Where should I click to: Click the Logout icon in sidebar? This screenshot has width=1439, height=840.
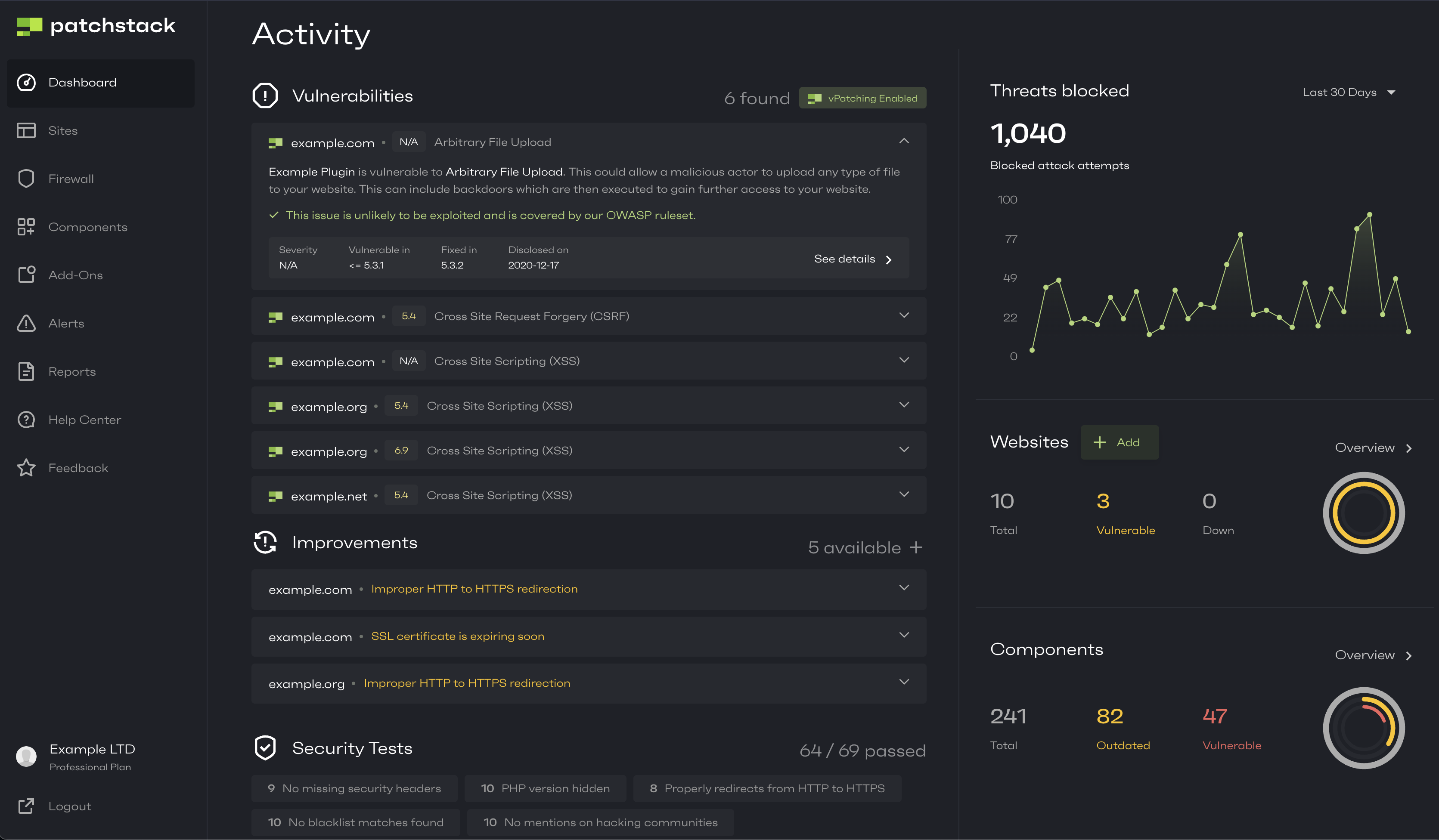pyautogui.click(x=26, y=806)
